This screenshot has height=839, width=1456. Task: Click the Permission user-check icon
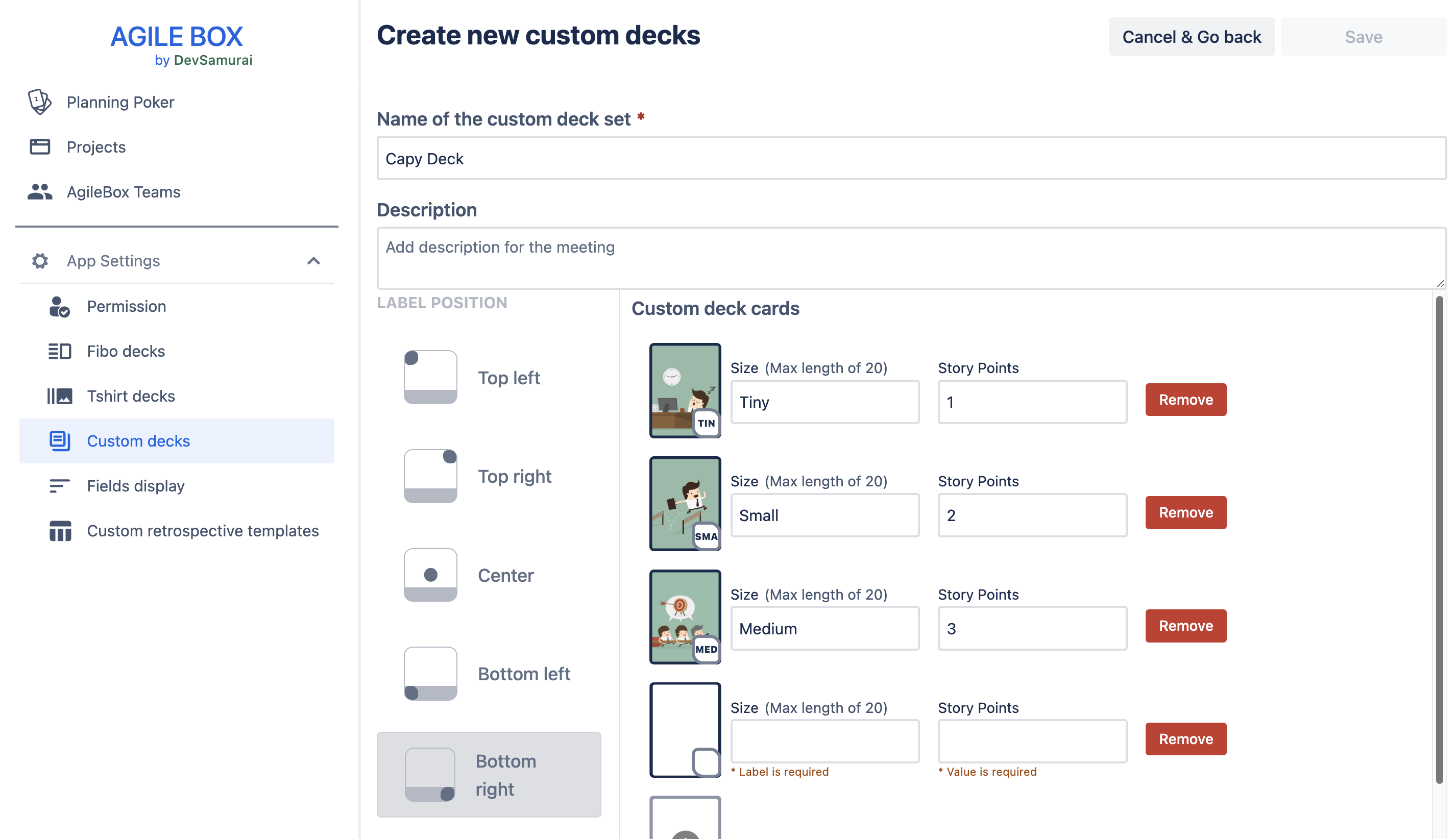[x=59, y=306]
